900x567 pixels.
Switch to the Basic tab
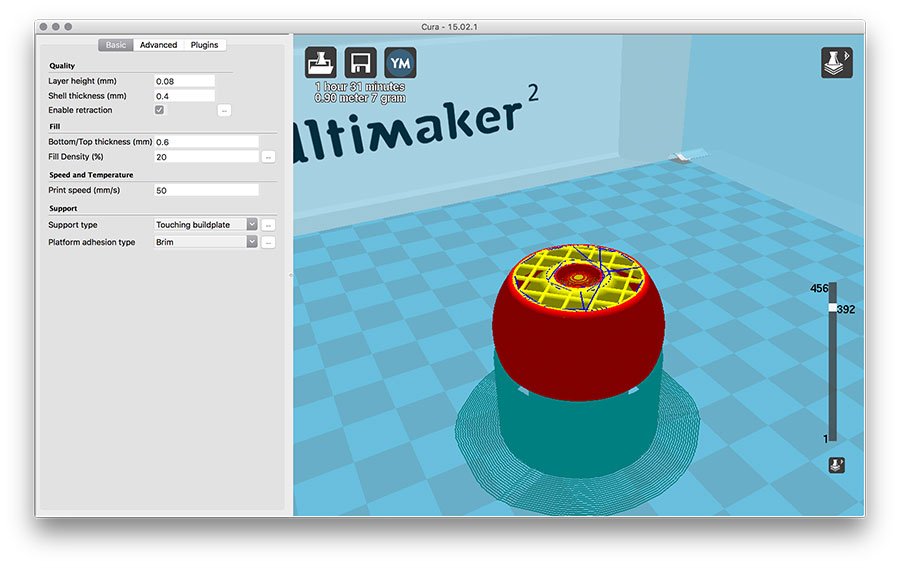115,45
